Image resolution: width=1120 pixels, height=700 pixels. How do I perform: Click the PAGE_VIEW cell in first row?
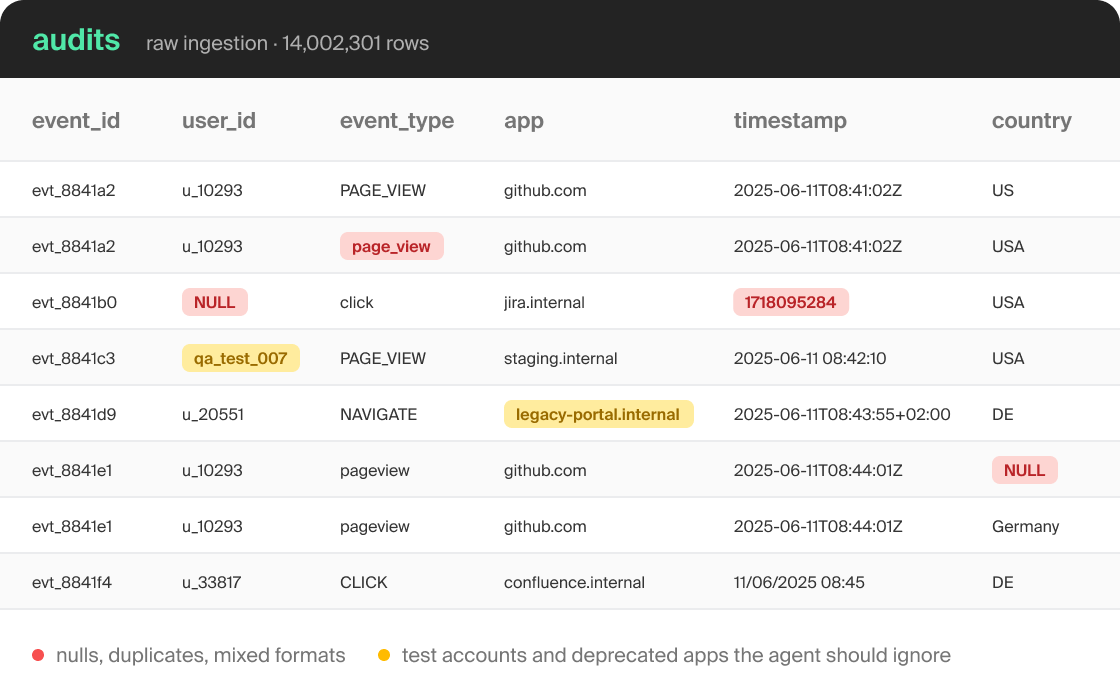point(383,191)
